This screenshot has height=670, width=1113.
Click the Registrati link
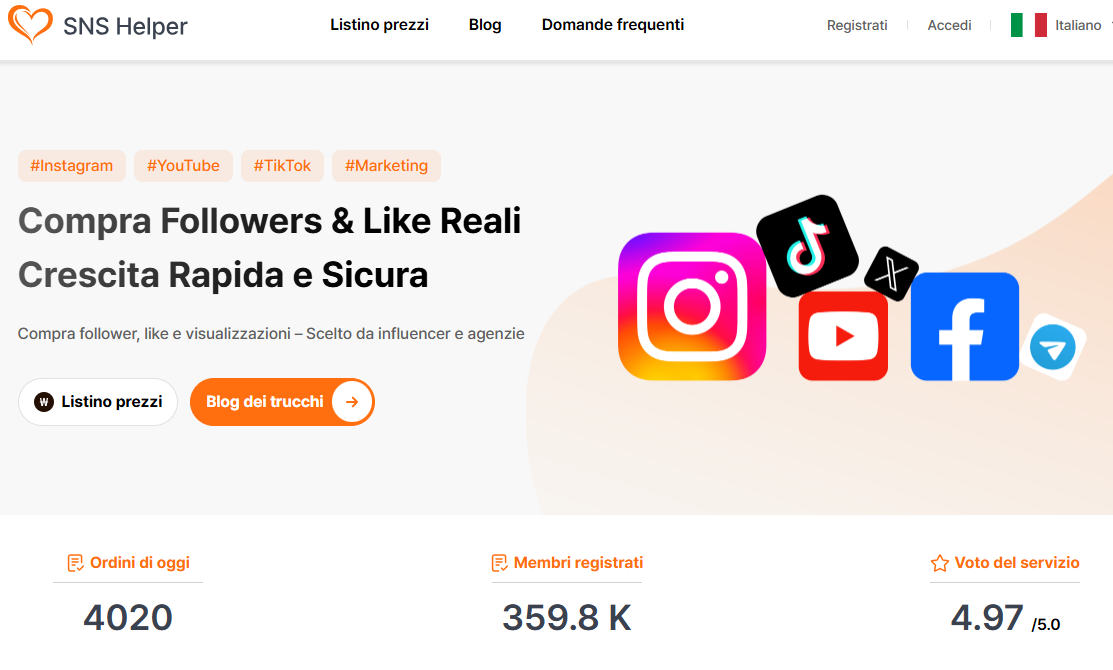pyautogui.click(x=857, y=26)
